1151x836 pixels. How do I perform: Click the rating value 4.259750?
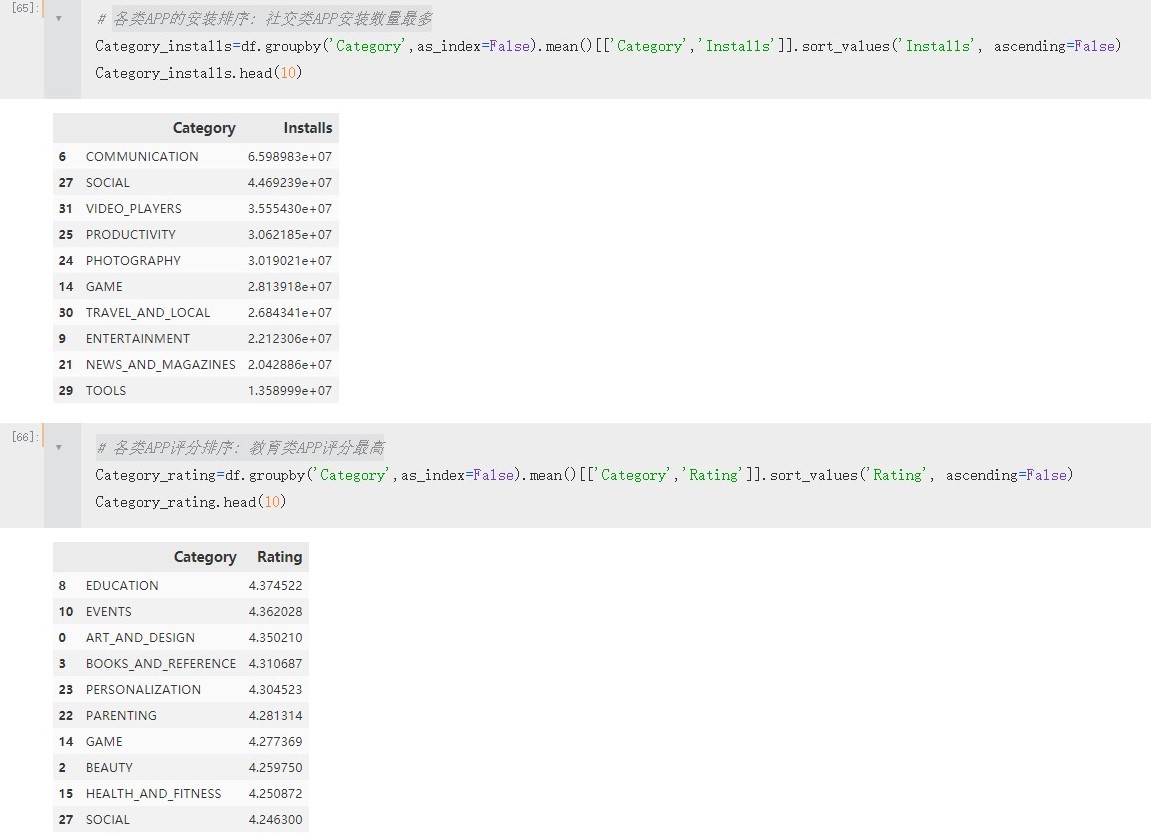pyautogui.click(x=275, y=768)
